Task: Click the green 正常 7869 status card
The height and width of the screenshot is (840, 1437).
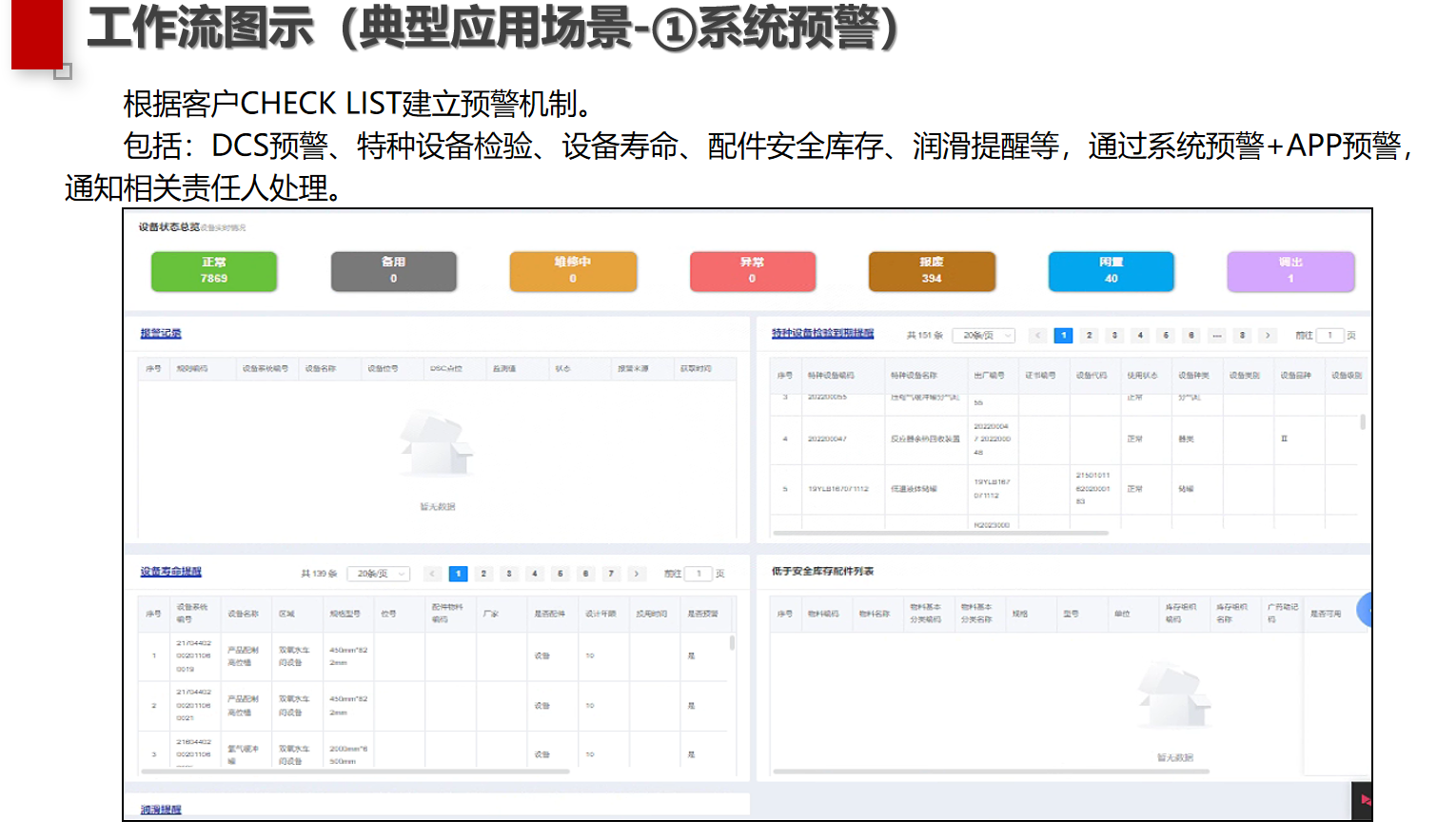Action: (214, 271)
